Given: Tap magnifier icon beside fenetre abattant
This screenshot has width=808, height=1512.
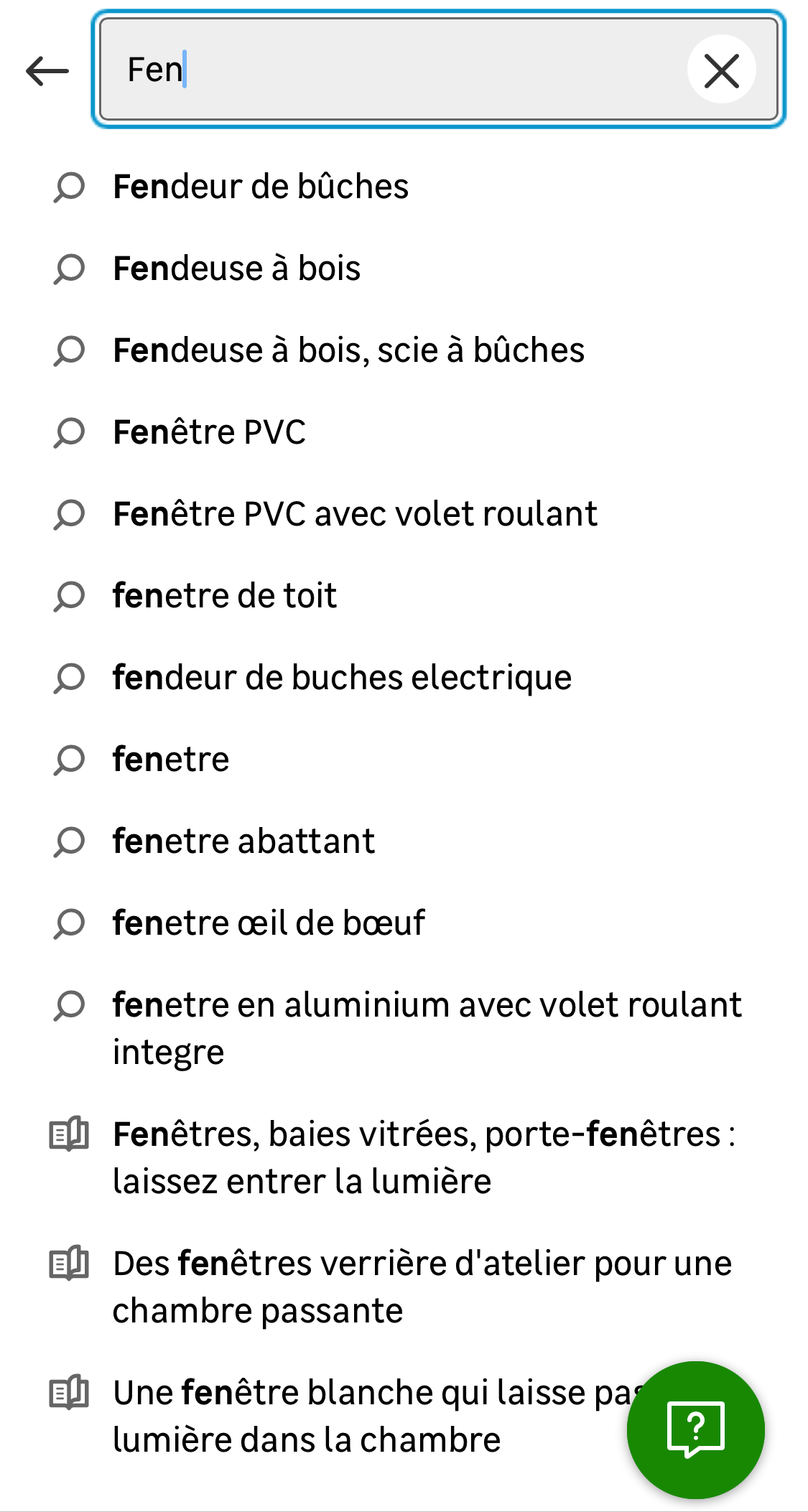Looking at the screenshot, I should point(70,842).
